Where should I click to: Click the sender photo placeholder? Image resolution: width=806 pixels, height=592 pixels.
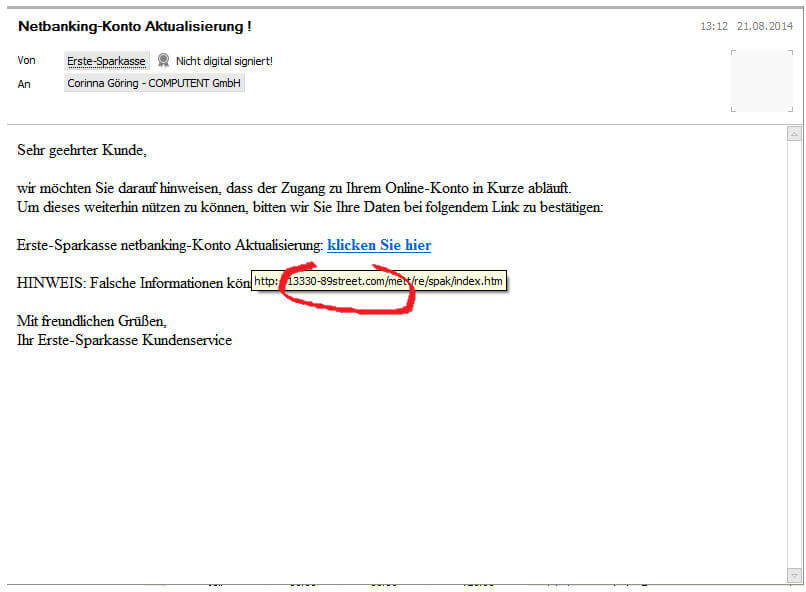(762, 81)
